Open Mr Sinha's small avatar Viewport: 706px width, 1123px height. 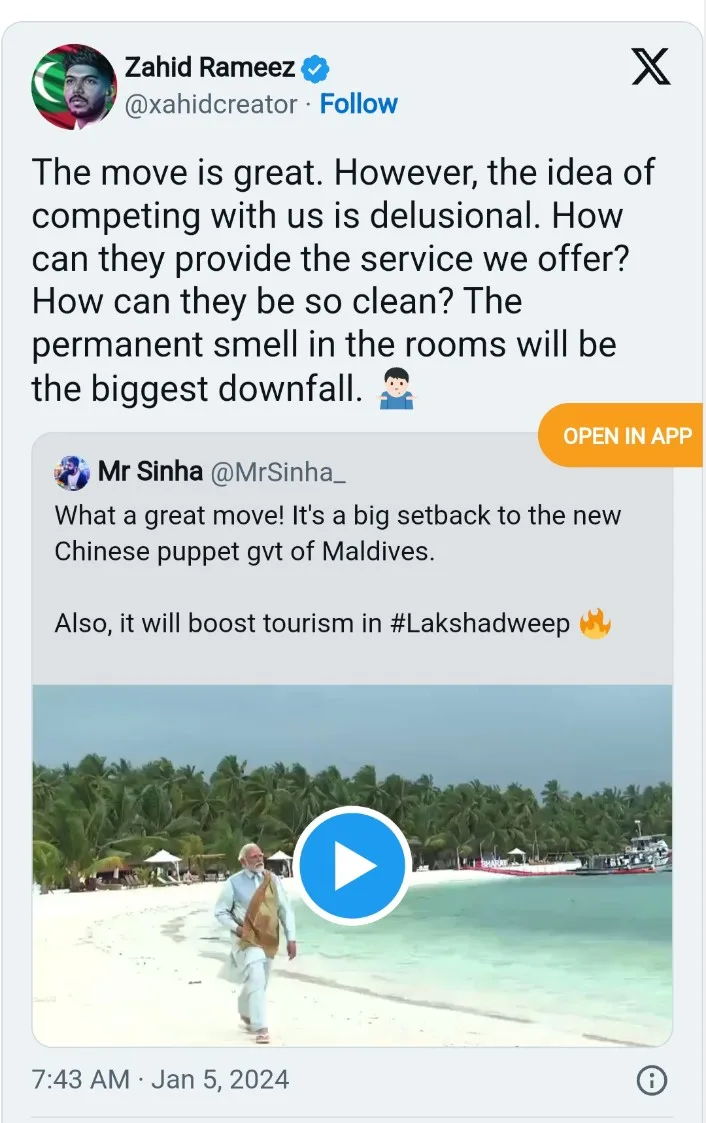coord(72,473)
